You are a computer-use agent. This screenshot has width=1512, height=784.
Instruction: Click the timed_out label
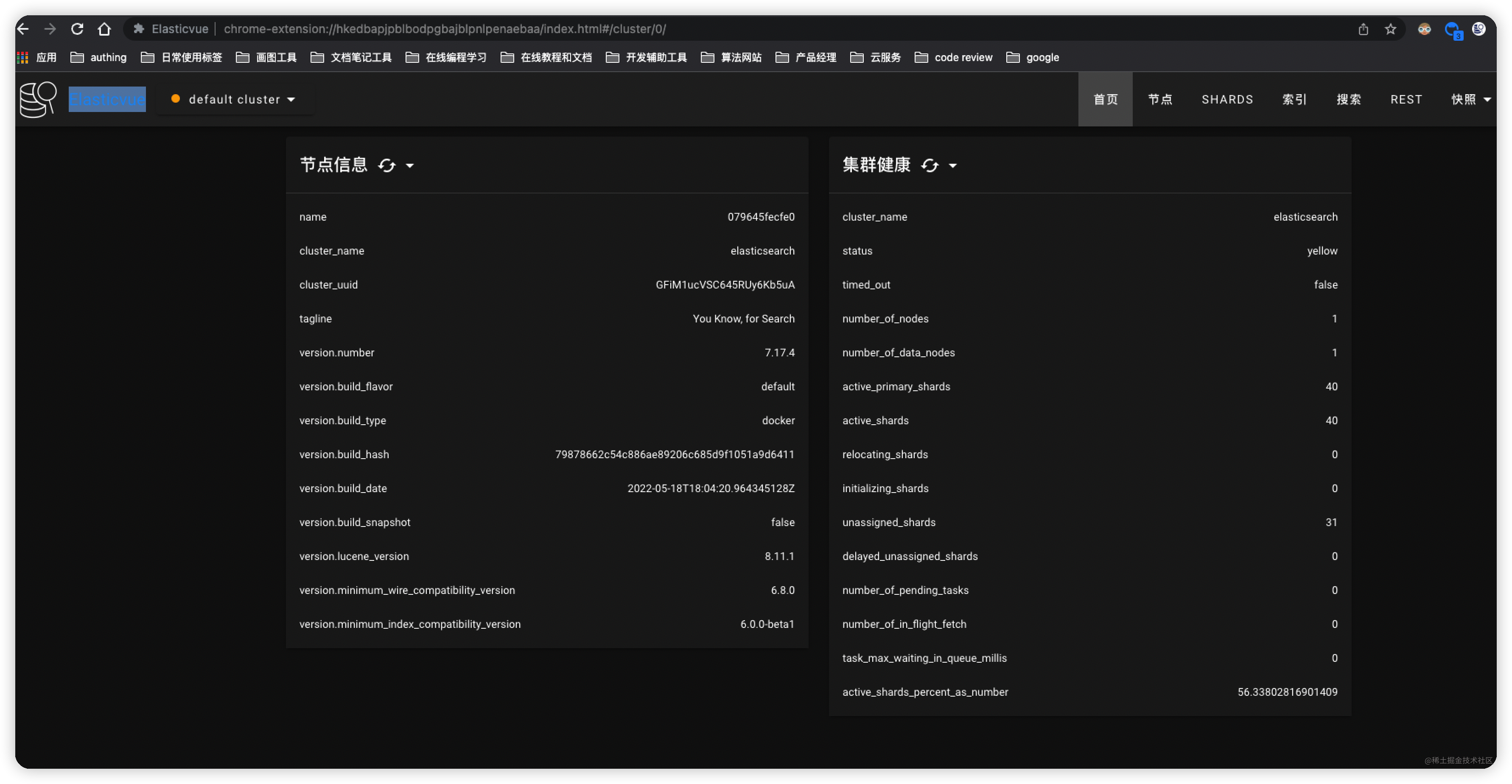[x=866, y=285]
